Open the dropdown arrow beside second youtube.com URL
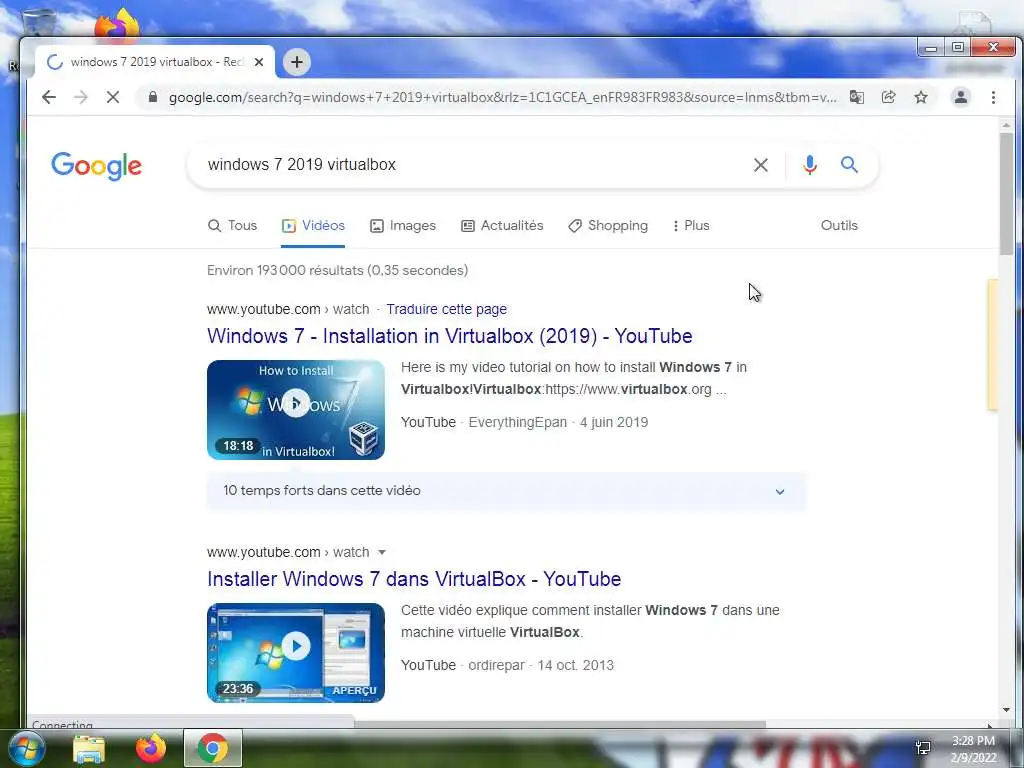 pyautogui.click(x=382, y=552)
